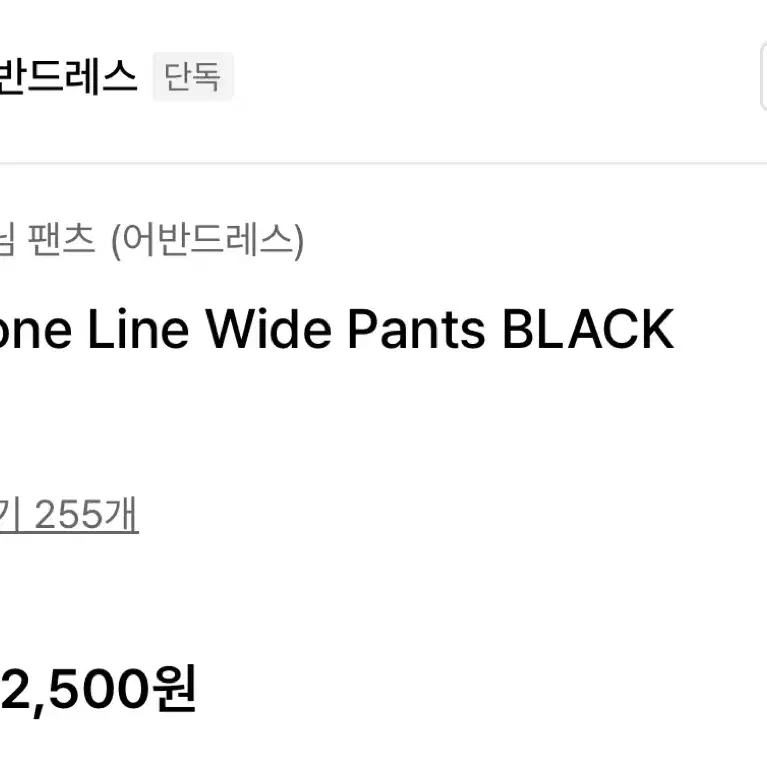
Task: Click the 2,500원 price text
Action: tap(98, 690)
